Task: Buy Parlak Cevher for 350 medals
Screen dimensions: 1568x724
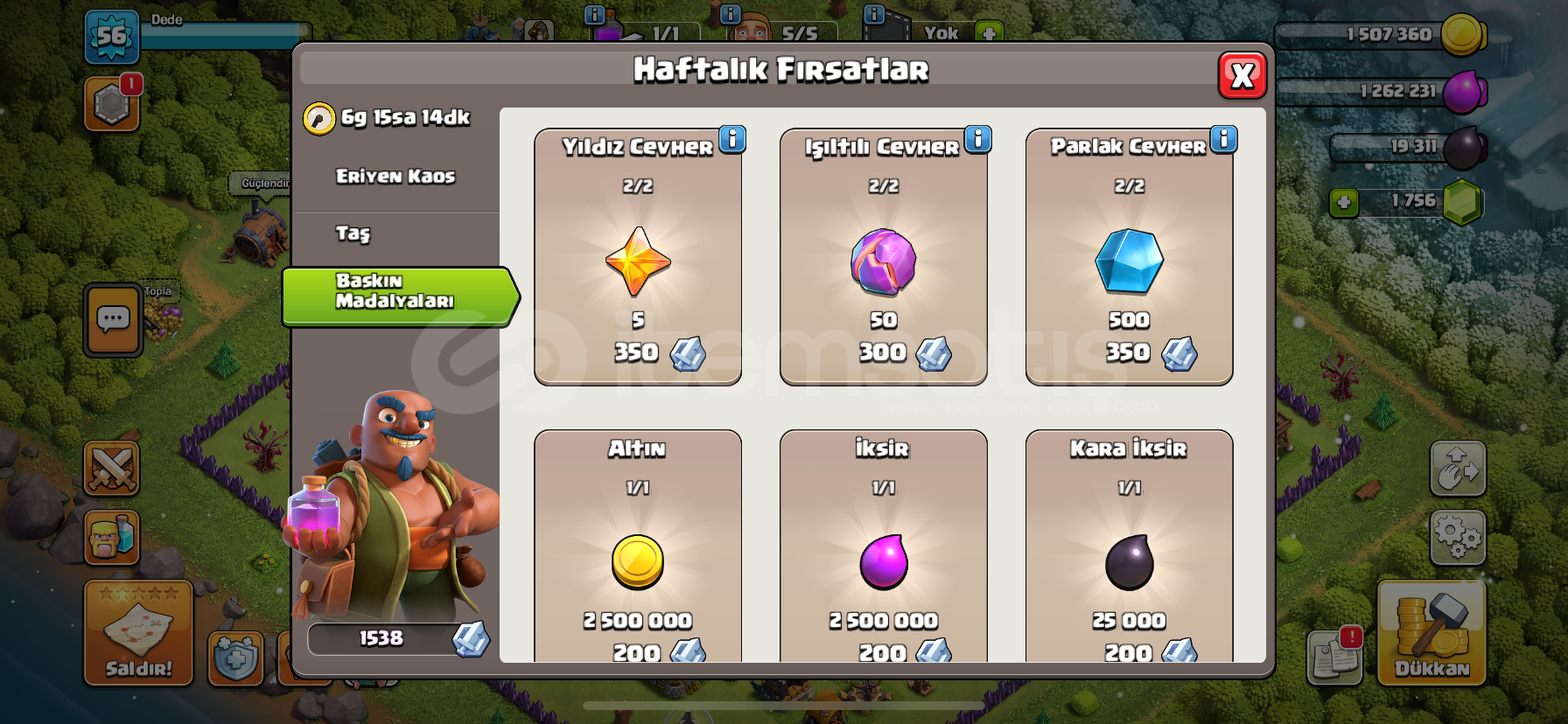Action: tap(1129, 257)
